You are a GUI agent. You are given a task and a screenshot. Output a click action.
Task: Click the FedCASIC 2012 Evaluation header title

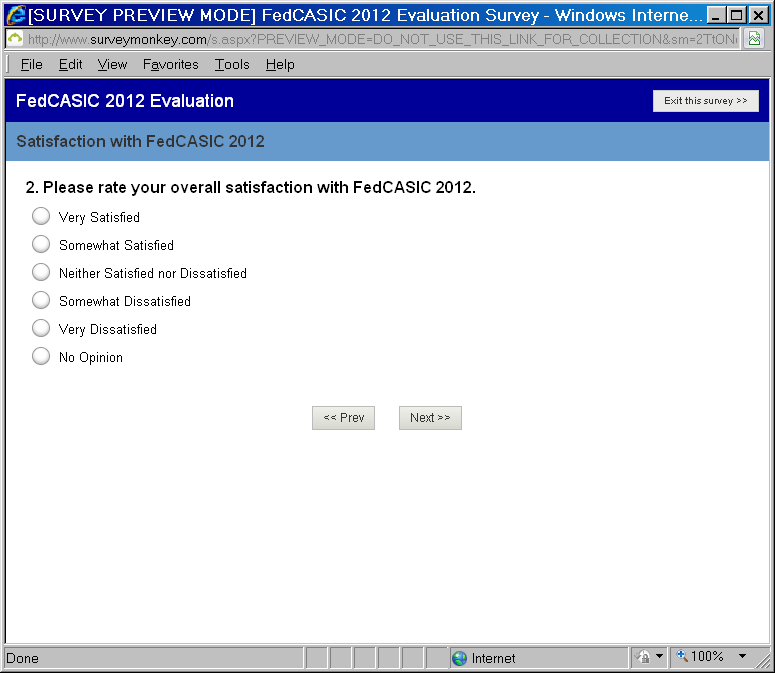[x=125, y=101]
